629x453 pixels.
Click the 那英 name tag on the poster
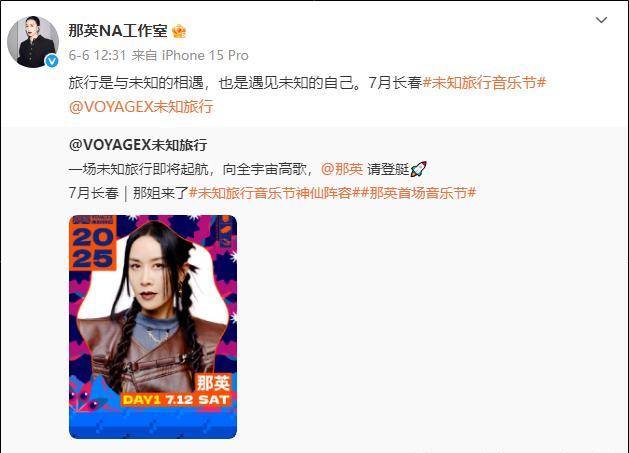click(x=213, y=383)
